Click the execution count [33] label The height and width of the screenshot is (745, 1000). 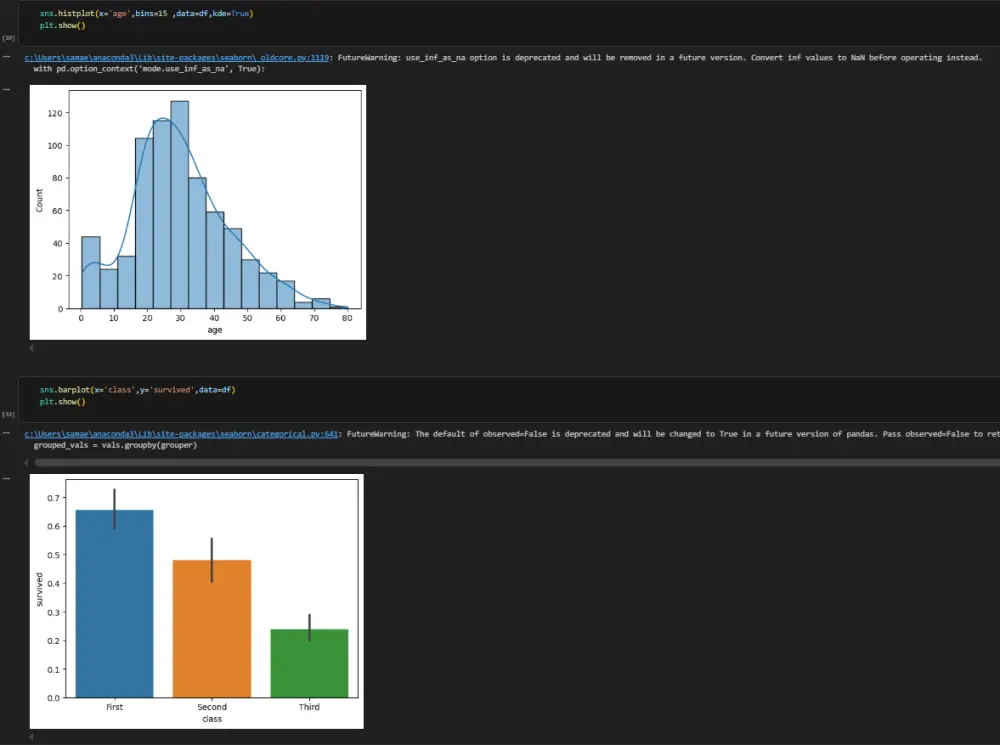(8, 415)
